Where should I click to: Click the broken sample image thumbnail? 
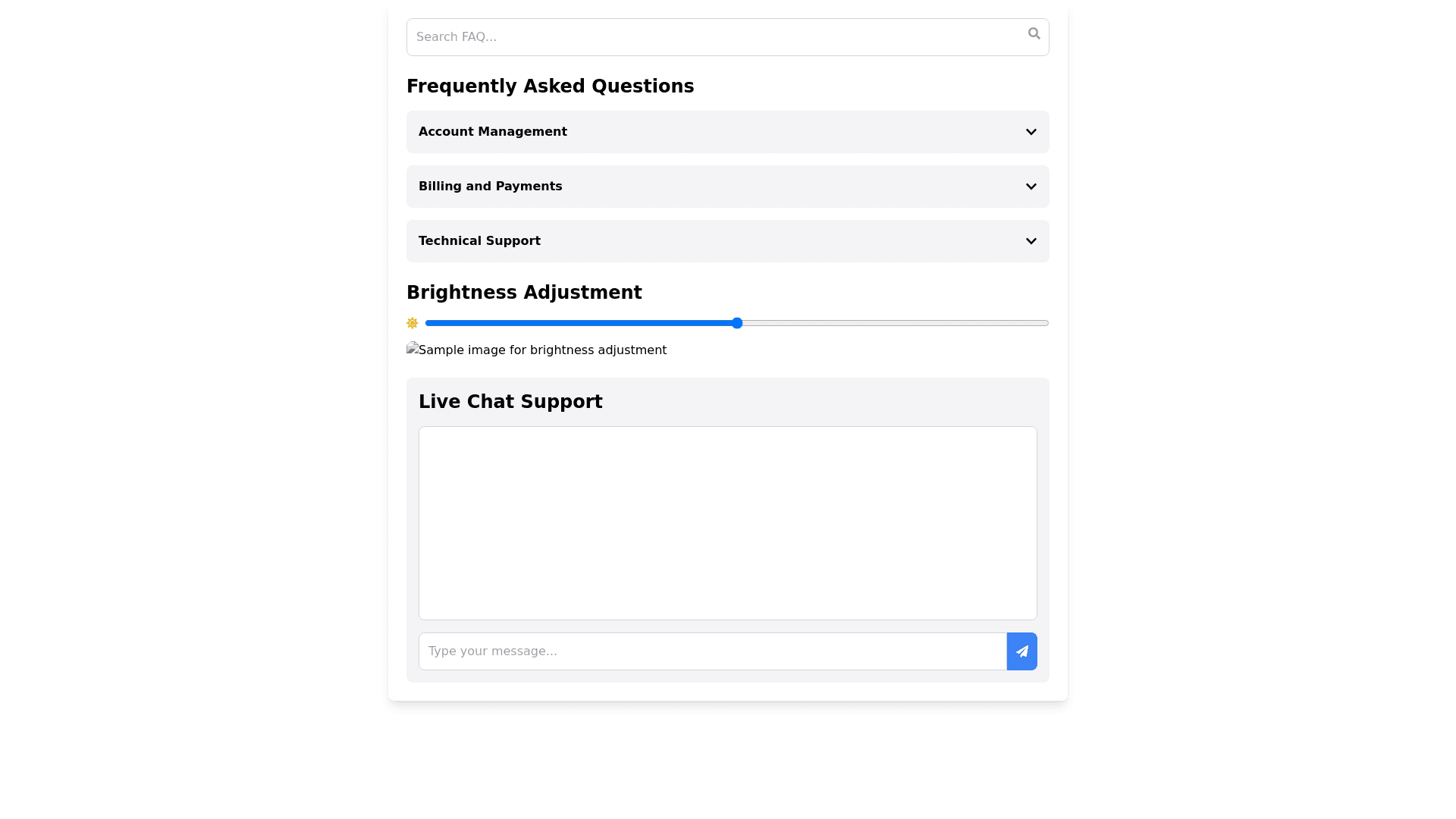[413, 349]
